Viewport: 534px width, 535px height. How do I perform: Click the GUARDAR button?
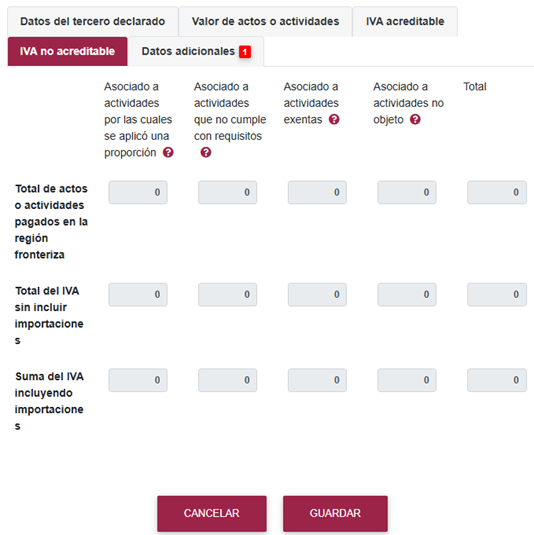pyautogui.click(x=335, y=513)
